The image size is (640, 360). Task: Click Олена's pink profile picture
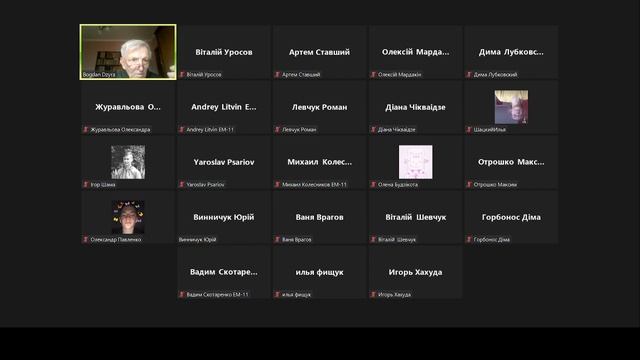pyautogui.click(x=416, y=162)
